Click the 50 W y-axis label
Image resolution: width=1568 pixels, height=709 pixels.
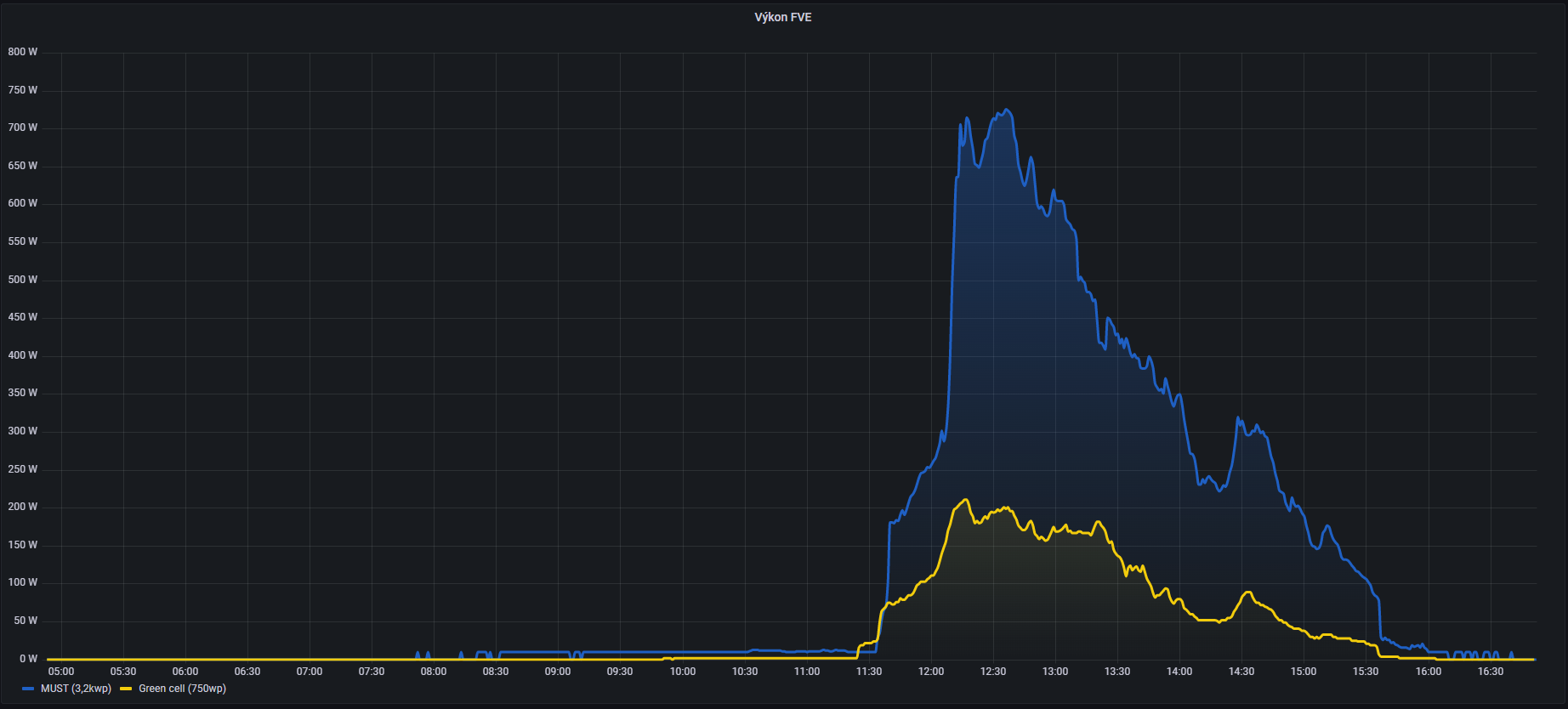tap(26, 621)
